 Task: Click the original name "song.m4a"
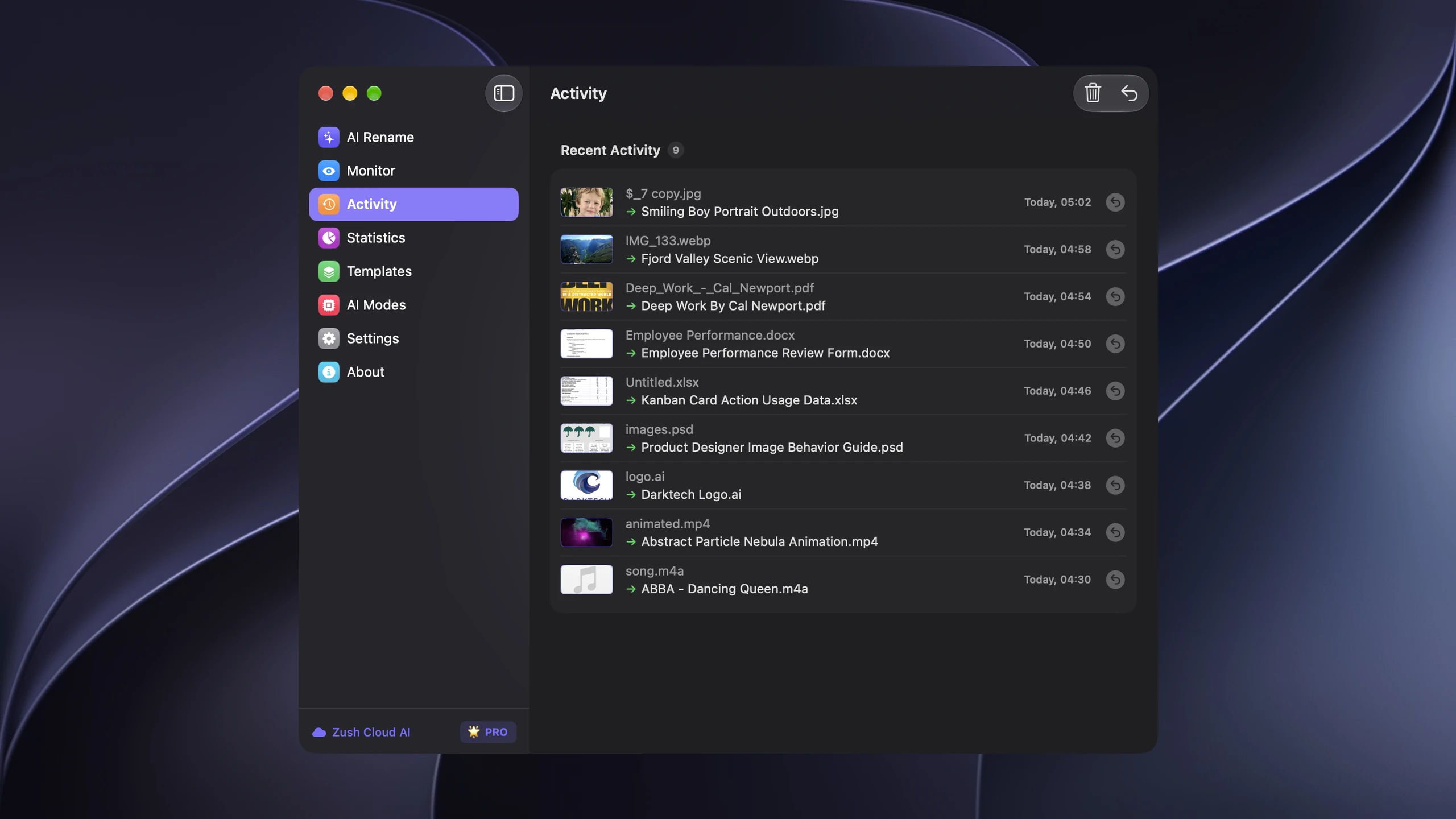pyautogui.click(x=655, y=572)
